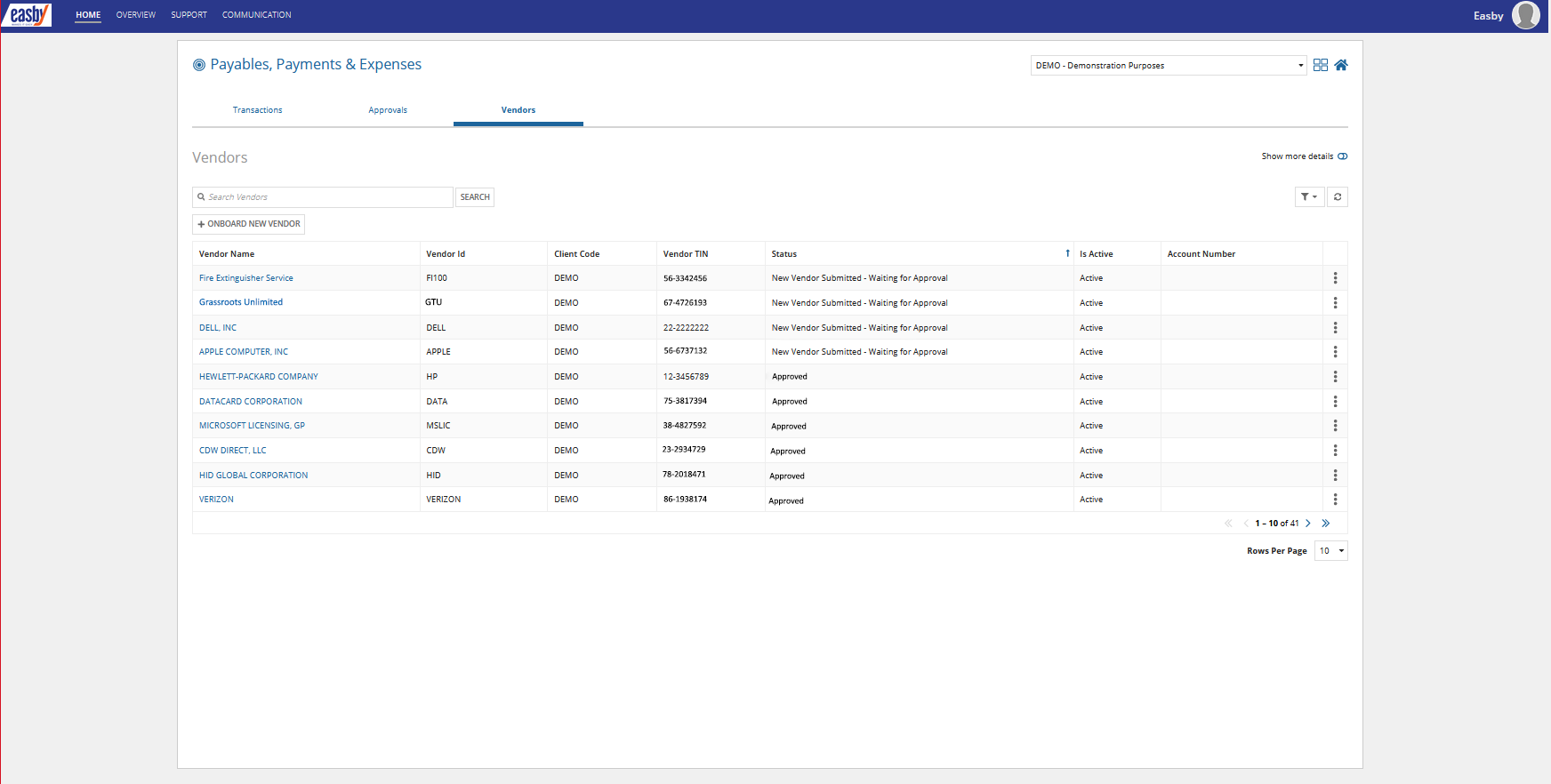
Task: Click ONBOARD NEW VENDOR button
Action: point(249,224)
